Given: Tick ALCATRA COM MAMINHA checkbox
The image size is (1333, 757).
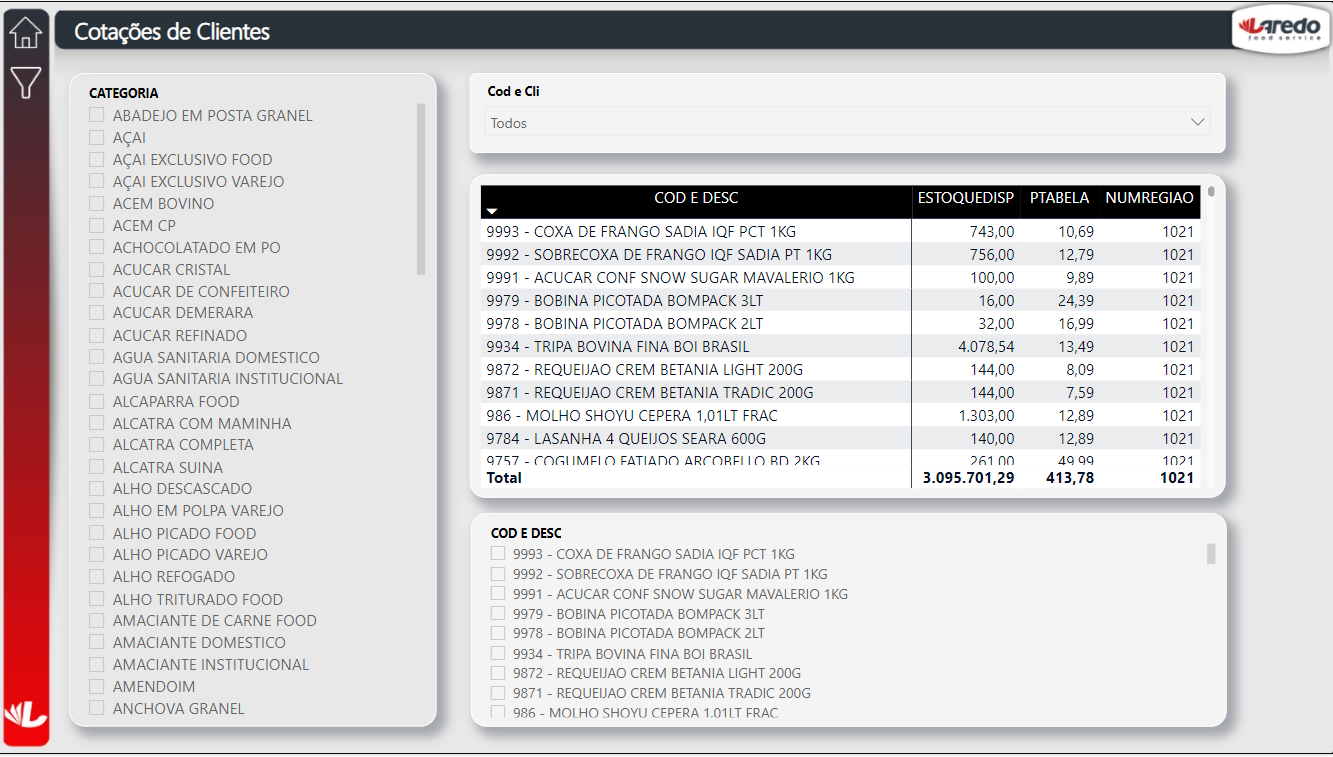Looking at the screenshot, I should click(97, 423).
